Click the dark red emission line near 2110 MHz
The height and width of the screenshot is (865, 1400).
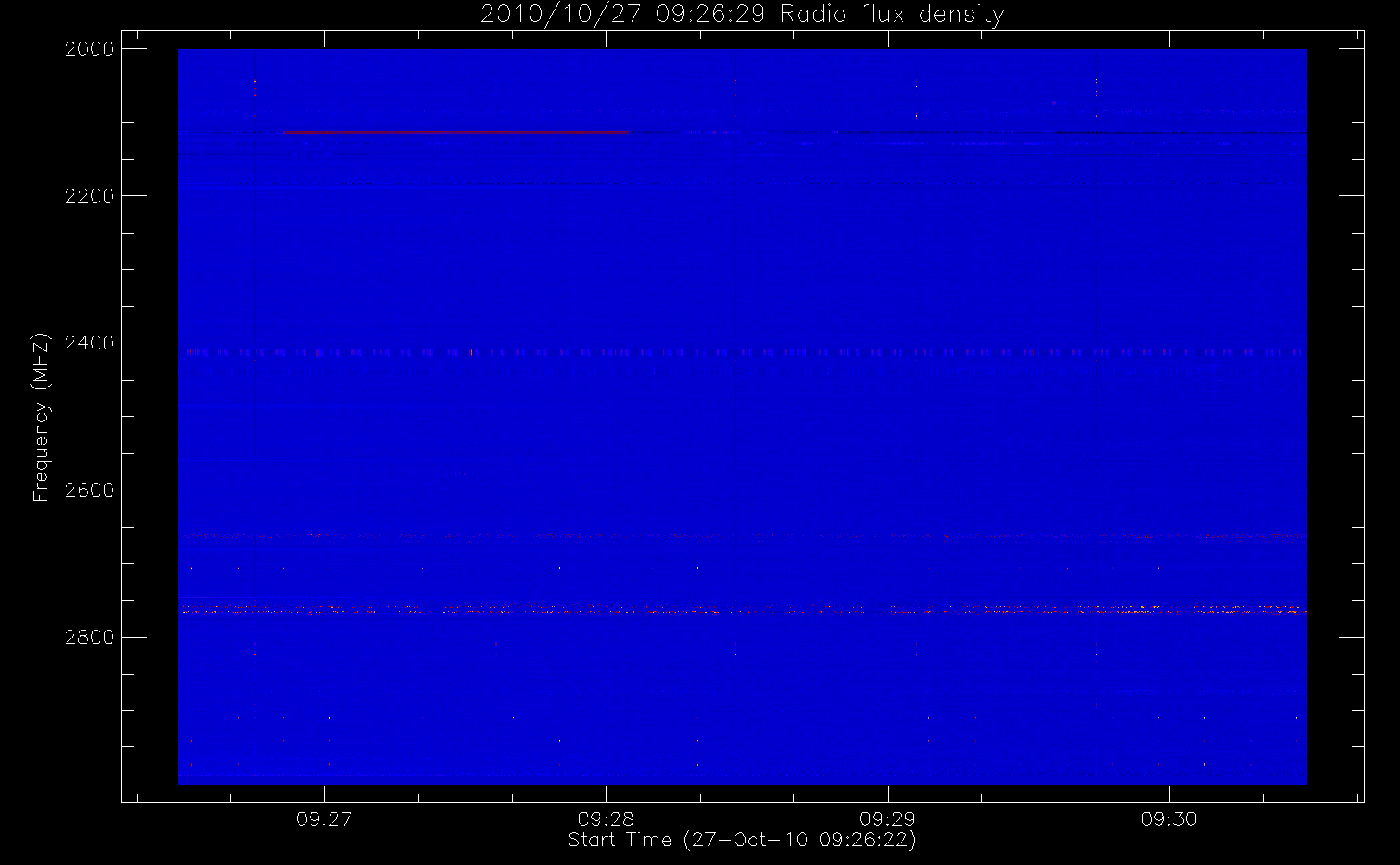click(456, 132)
